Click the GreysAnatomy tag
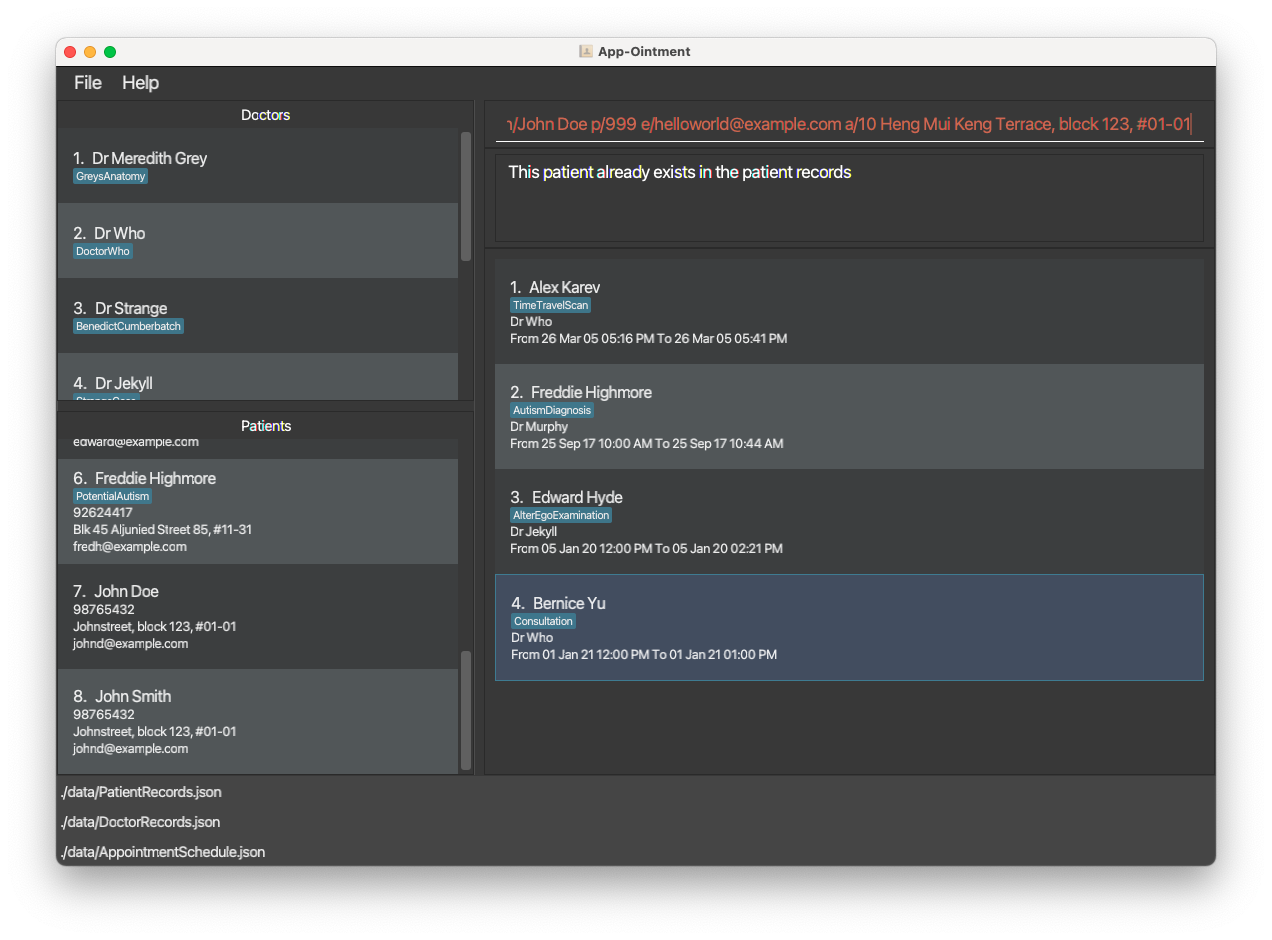Screen dimensions: 1272x940 coord(111,176)
